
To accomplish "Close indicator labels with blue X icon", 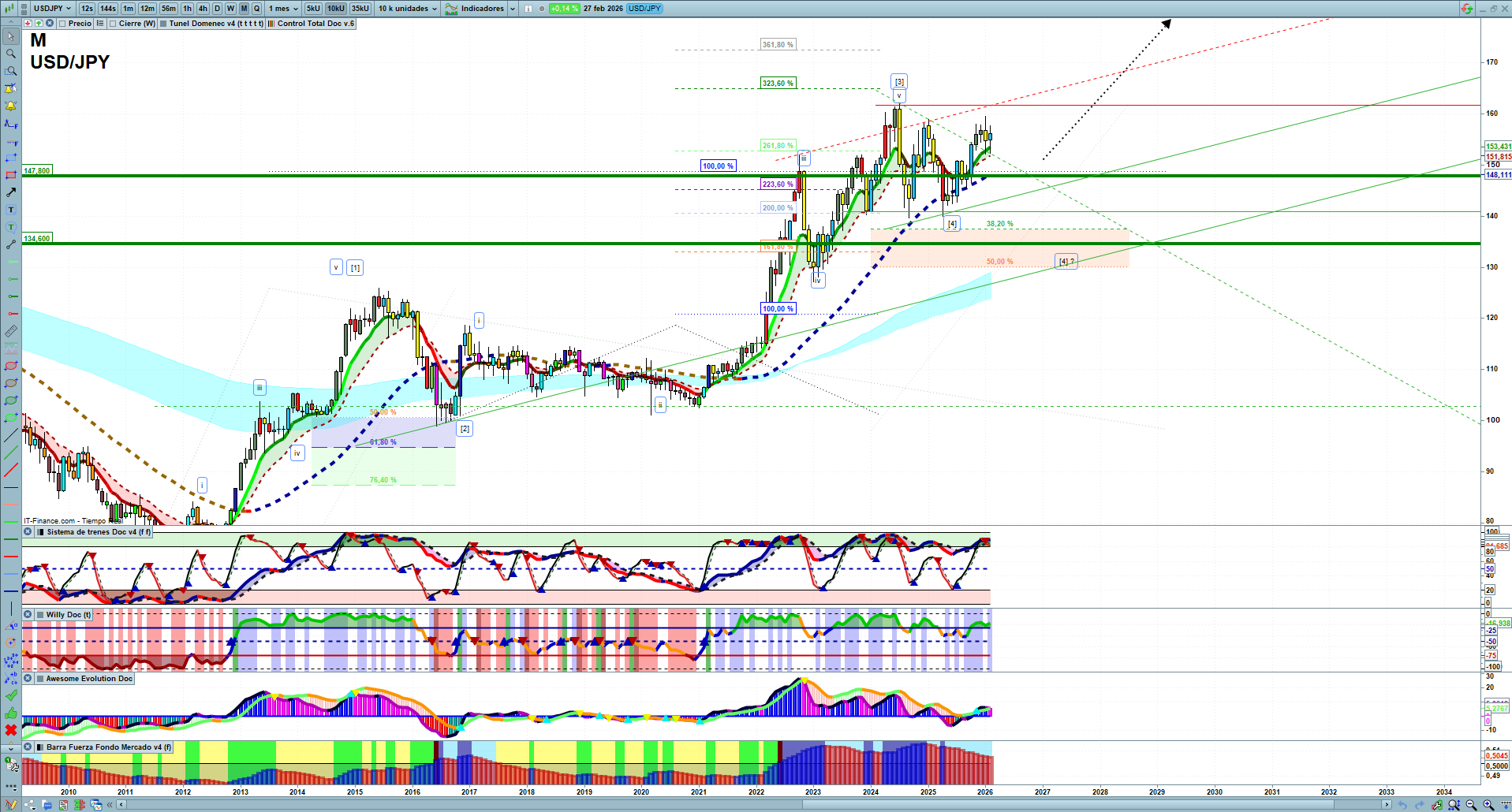I will [50, 24].
